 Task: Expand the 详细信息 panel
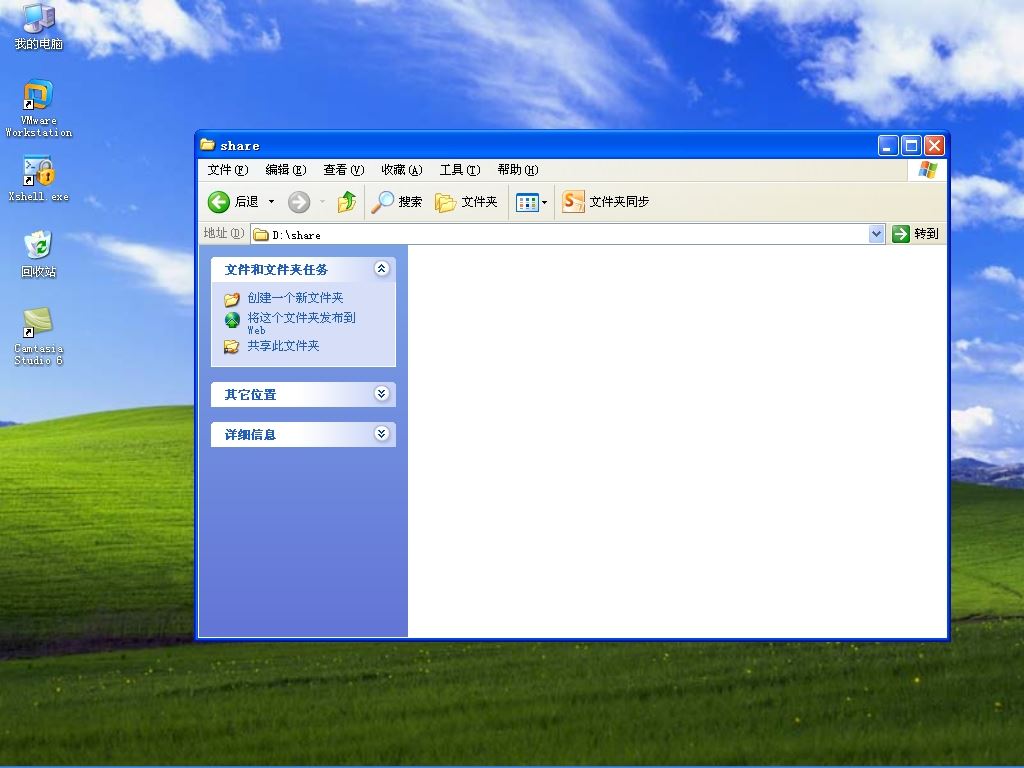point(381,433)
